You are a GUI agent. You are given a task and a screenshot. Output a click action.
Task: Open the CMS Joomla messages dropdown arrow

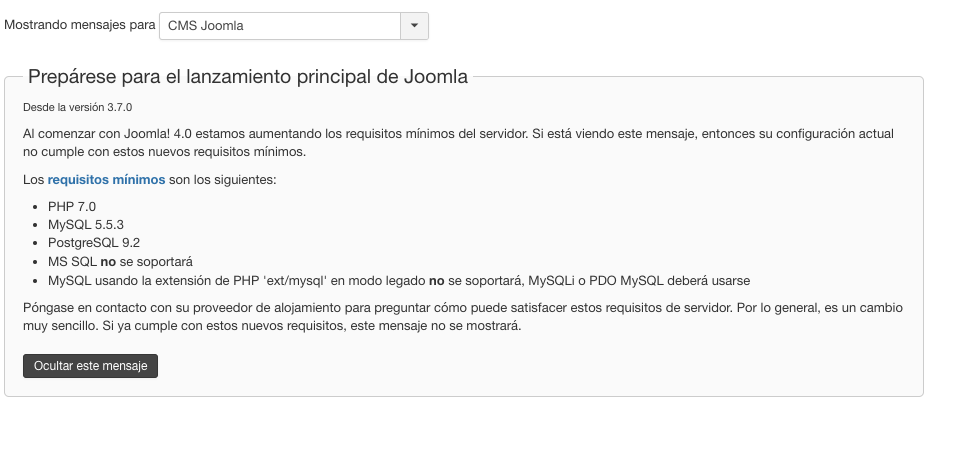point(414,26)
